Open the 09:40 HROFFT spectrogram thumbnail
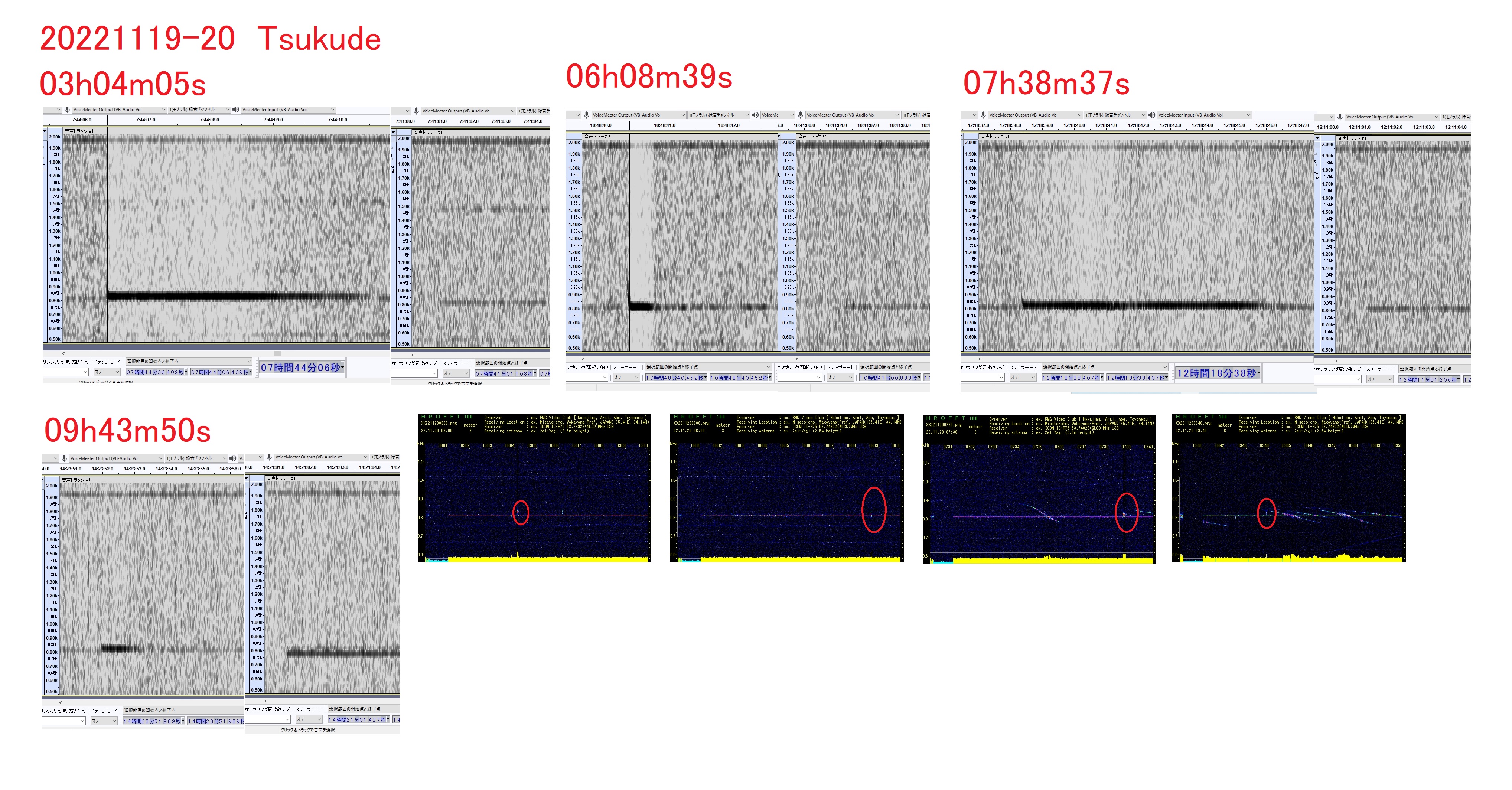The width and height of the screenshot is (1512, 790). pyautogui.click(x=1288, y=488)
